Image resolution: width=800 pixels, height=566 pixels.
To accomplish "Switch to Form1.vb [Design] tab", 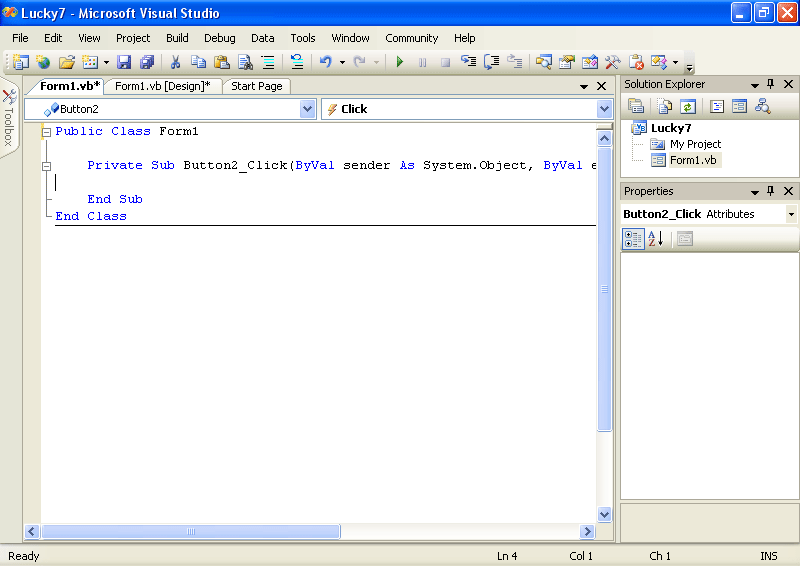I will tap(162, 86).
